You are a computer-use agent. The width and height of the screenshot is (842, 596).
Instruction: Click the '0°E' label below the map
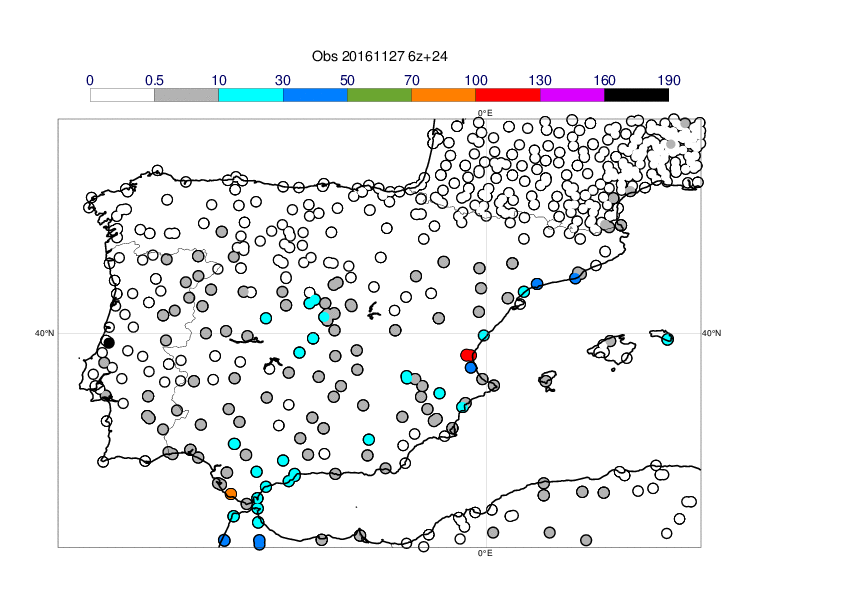pyautogui.click(x=485, y=553)
